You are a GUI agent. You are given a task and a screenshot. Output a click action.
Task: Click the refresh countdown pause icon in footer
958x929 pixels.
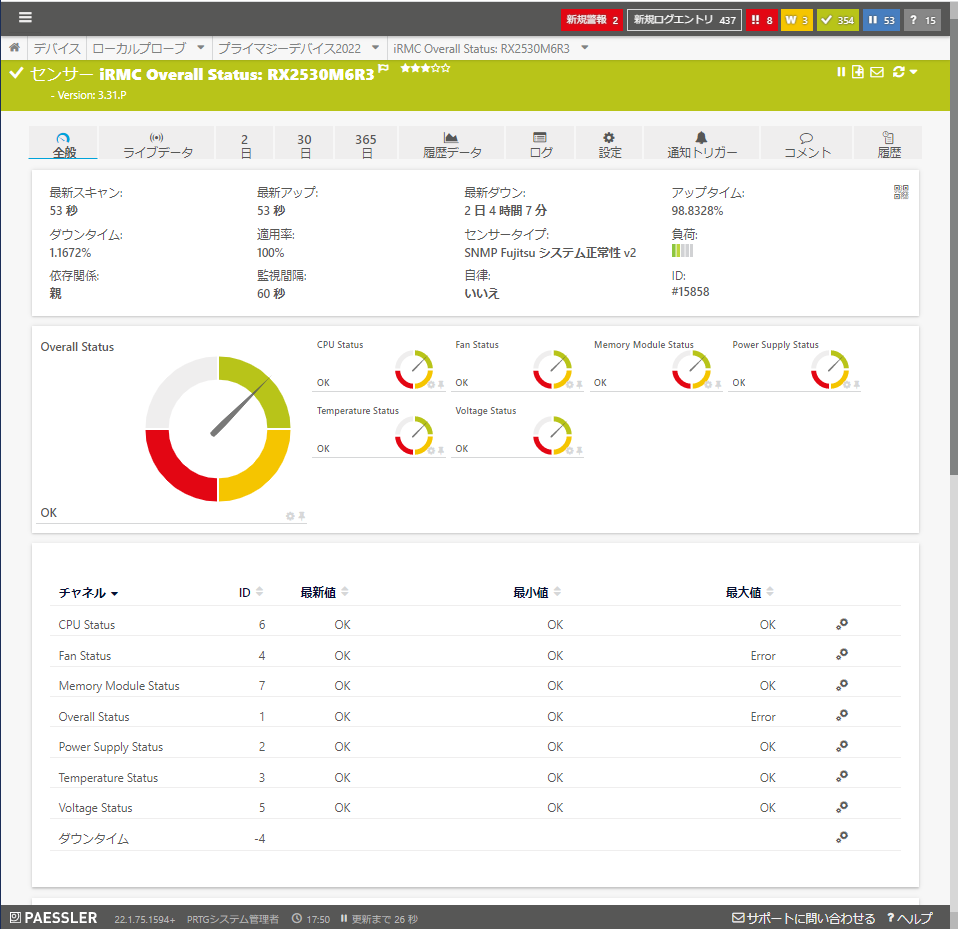click(344, 918)
